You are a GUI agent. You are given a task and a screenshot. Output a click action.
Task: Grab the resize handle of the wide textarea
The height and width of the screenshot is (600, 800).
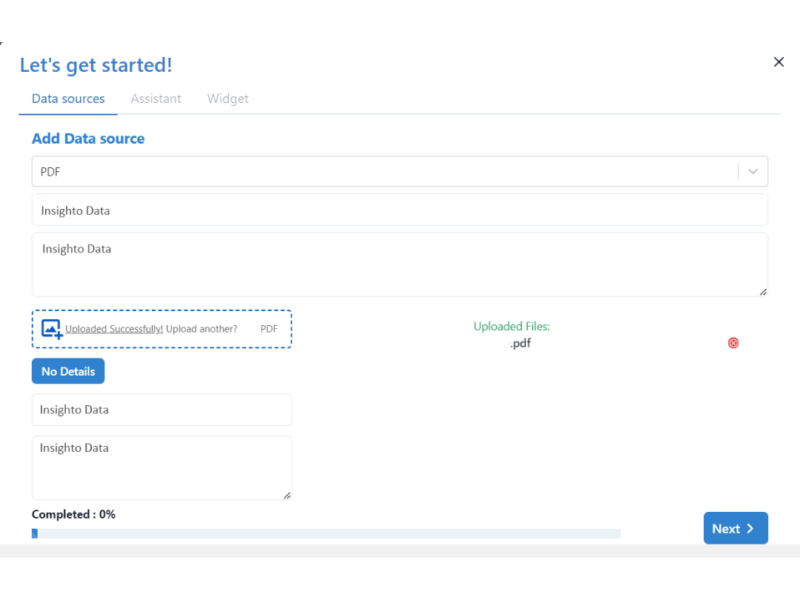[763, 292]
